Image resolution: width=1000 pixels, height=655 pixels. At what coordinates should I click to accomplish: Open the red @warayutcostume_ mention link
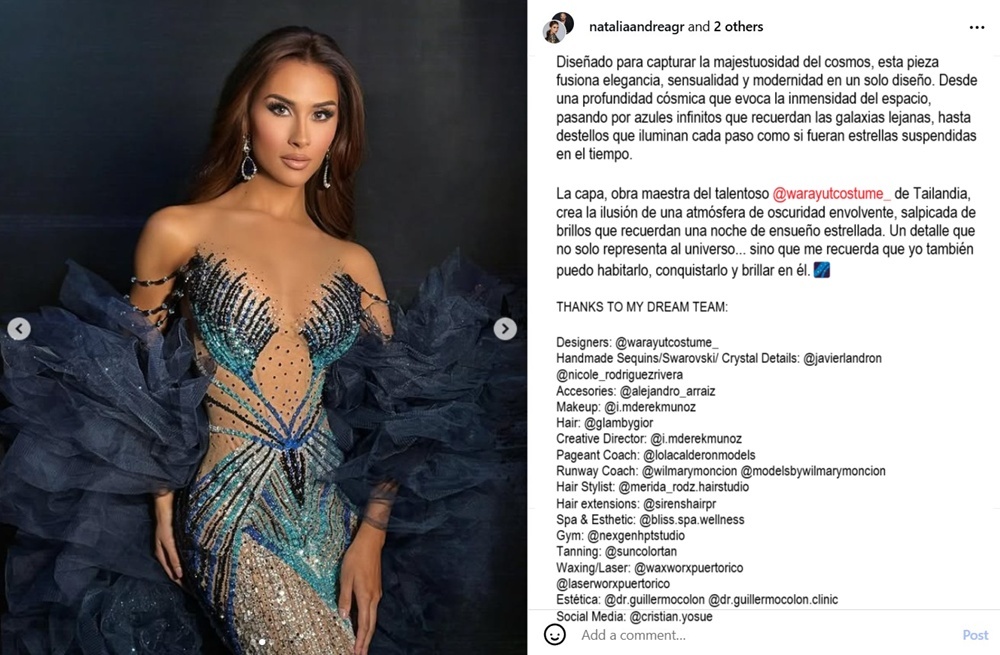pos(831,193)
